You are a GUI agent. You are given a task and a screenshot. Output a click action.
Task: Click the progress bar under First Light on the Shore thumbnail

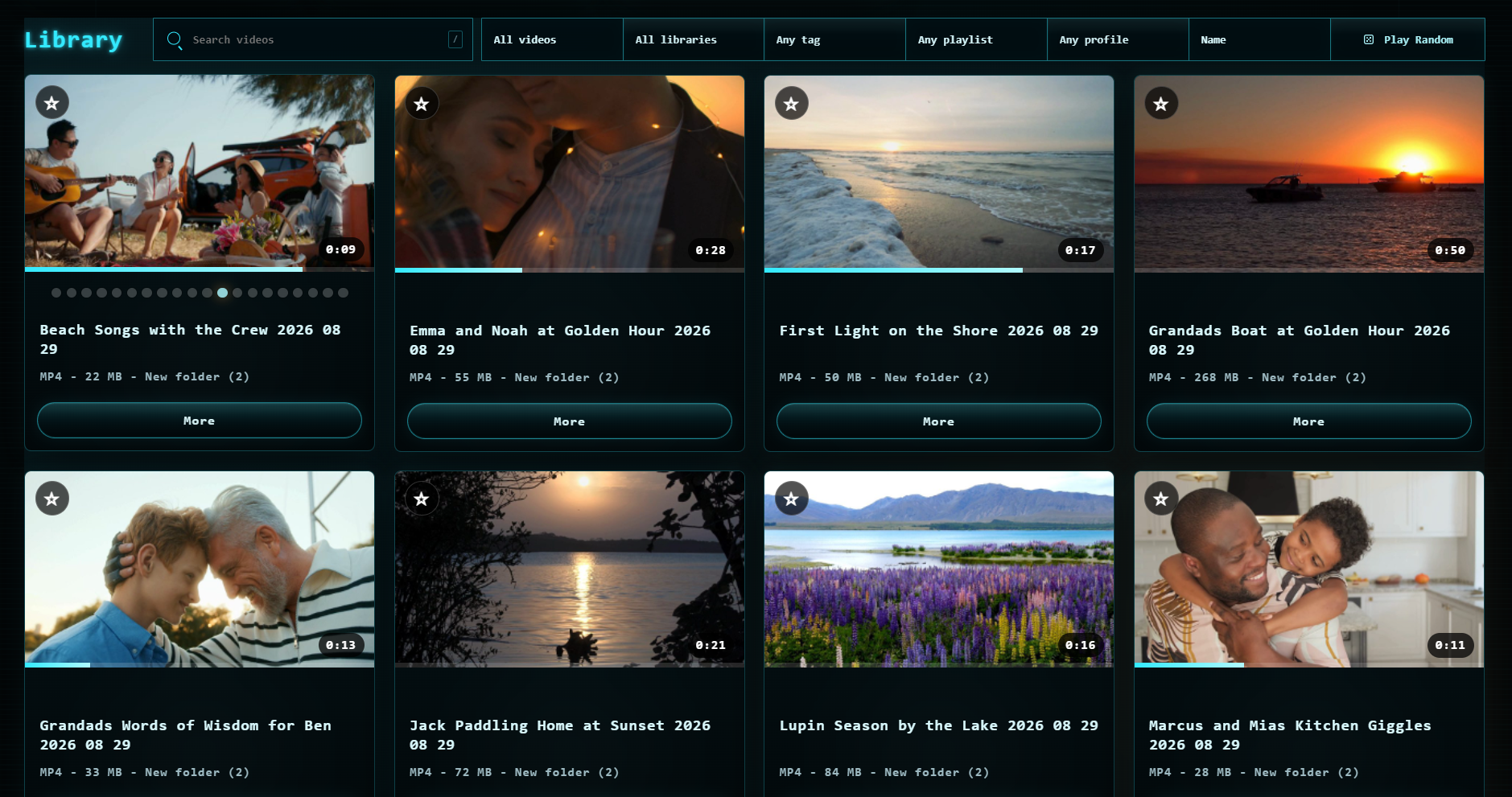[x=939, y=270]
